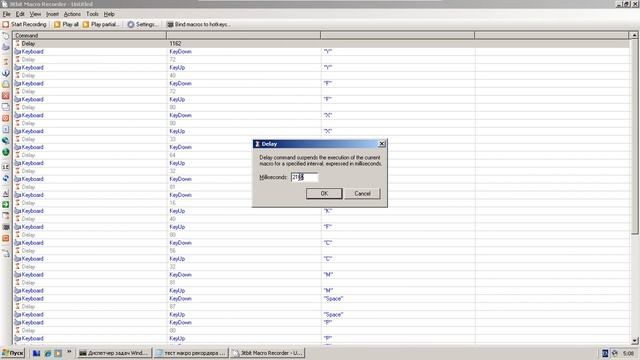This screenshot has width=640, height=360.
Task: Switch to Диспетчер задач taskbar button
Action: [114, 353]
